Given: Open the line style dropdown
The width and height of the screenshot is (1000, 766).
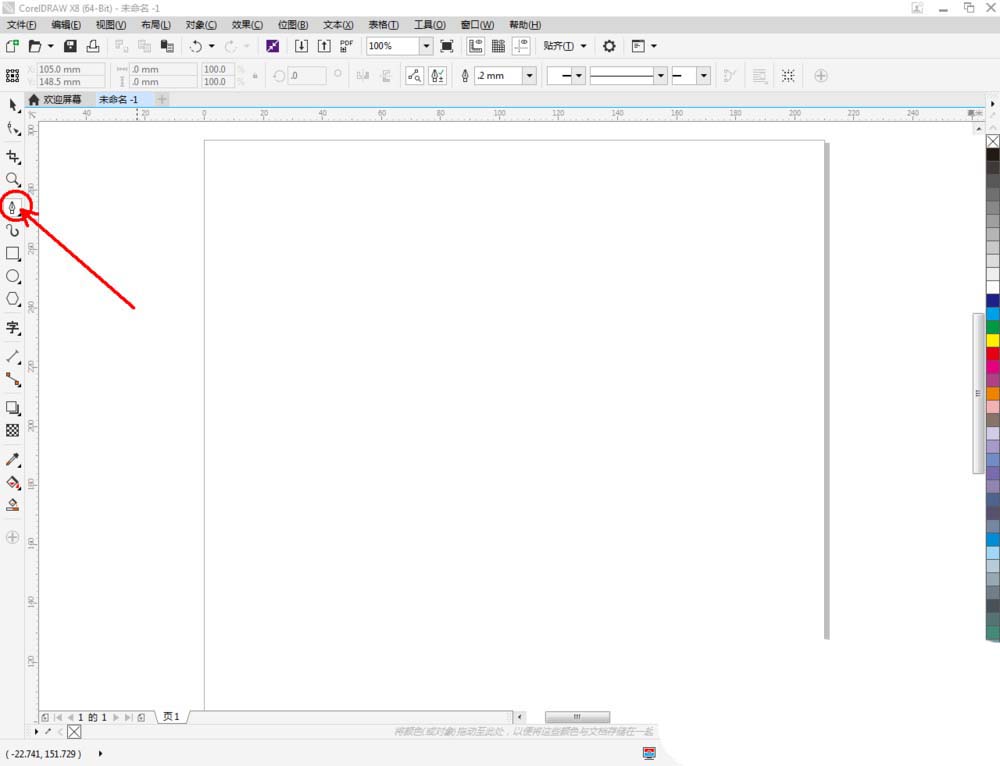Looking at the screenshot, I should (x=661, y=75).
